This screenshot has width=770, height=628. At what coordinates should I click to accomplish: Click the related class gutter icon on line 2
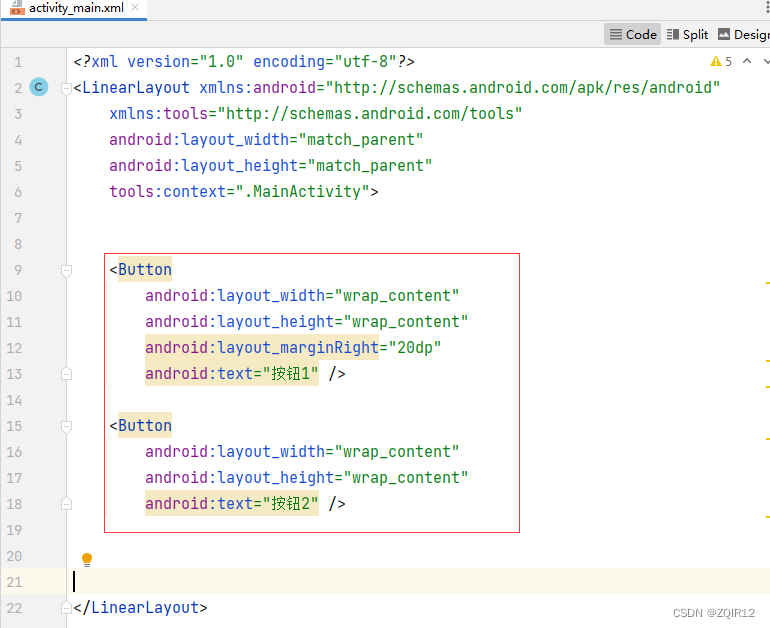(x=39, y=87)
